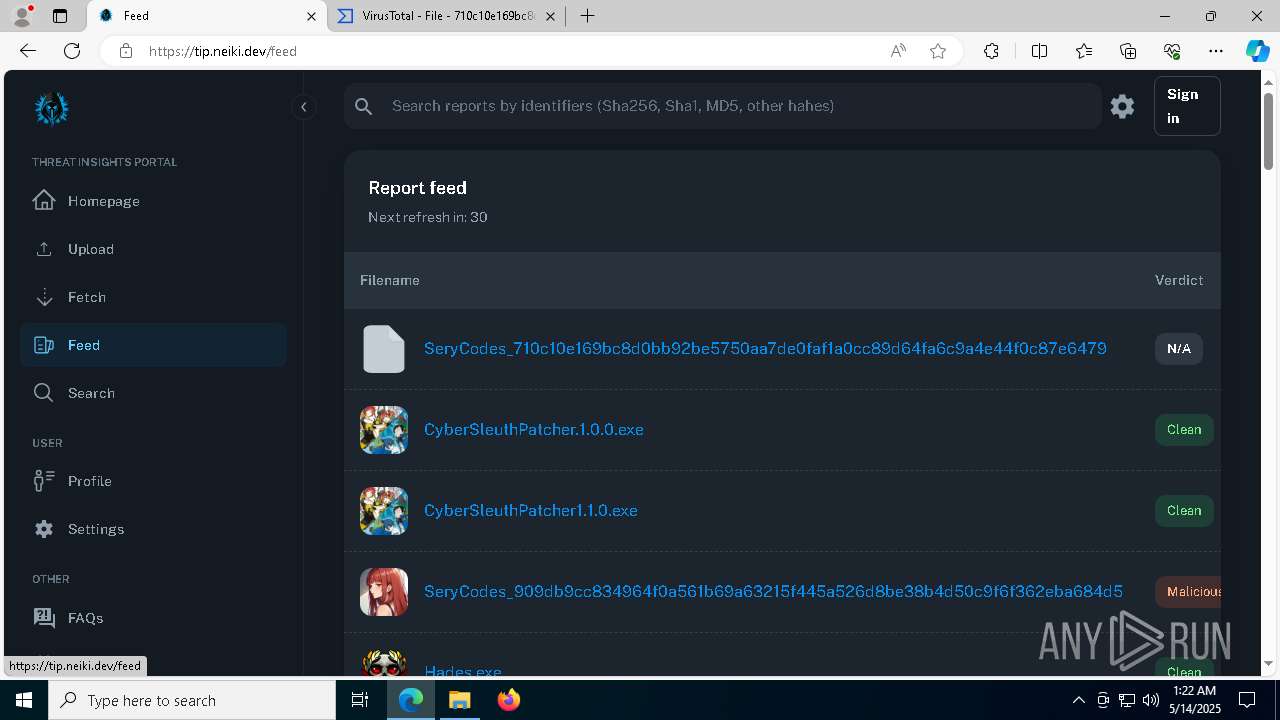Open the Favorites list icon

(1084, 51)
